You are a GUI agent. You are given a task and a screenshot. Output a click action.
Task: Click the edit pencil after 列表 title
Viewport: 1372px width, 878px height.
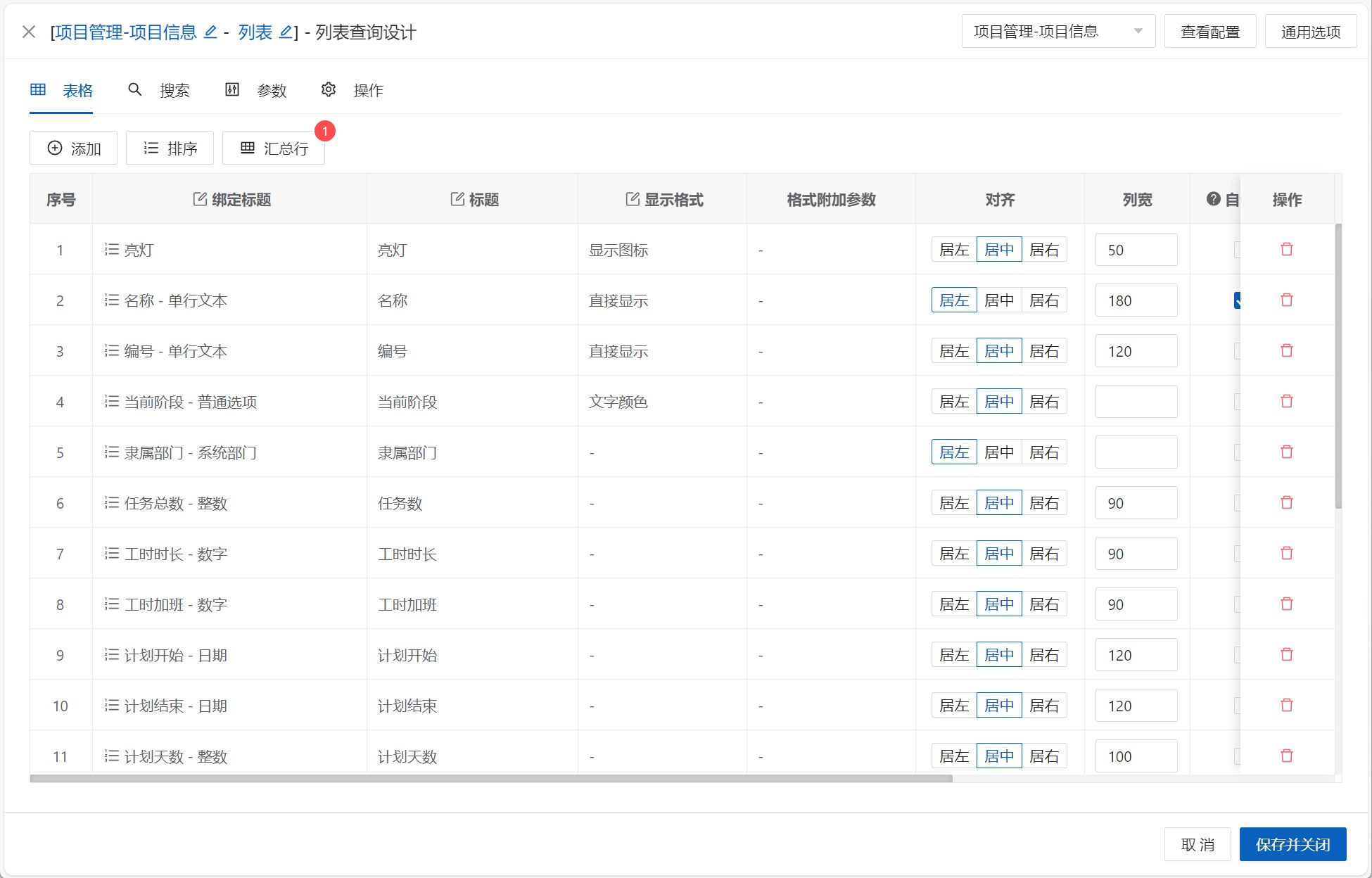click(x=286, y=32)
